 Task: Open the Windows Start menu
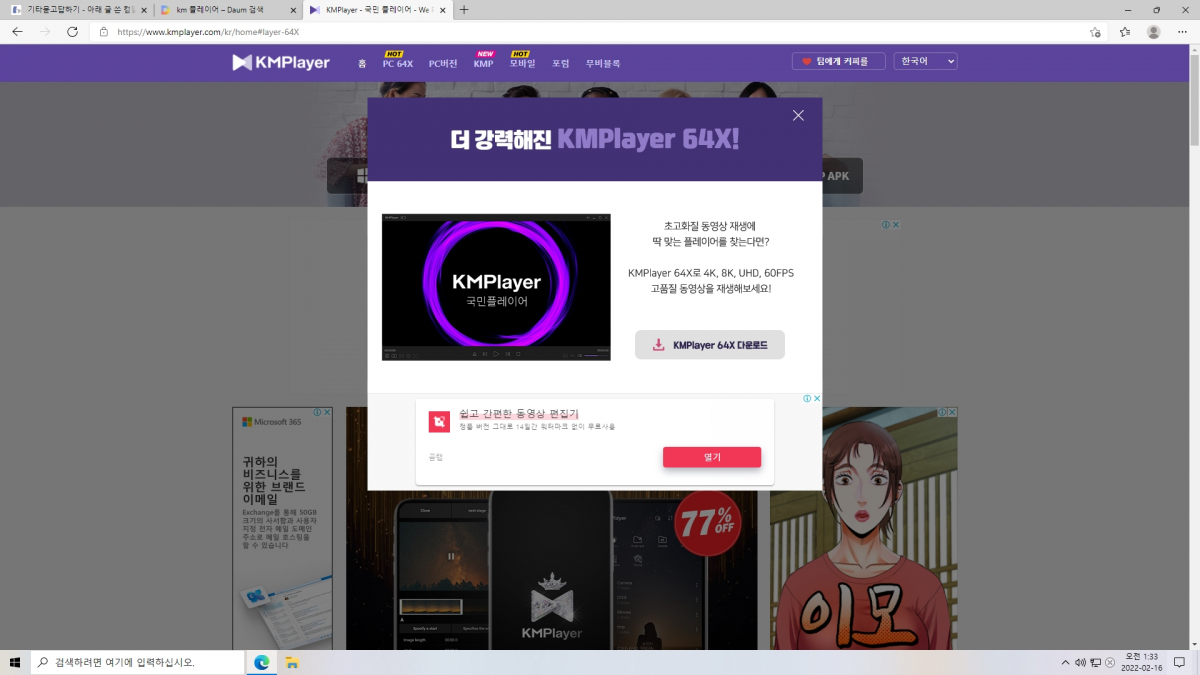pyautogui.click(x=14, y=662)
